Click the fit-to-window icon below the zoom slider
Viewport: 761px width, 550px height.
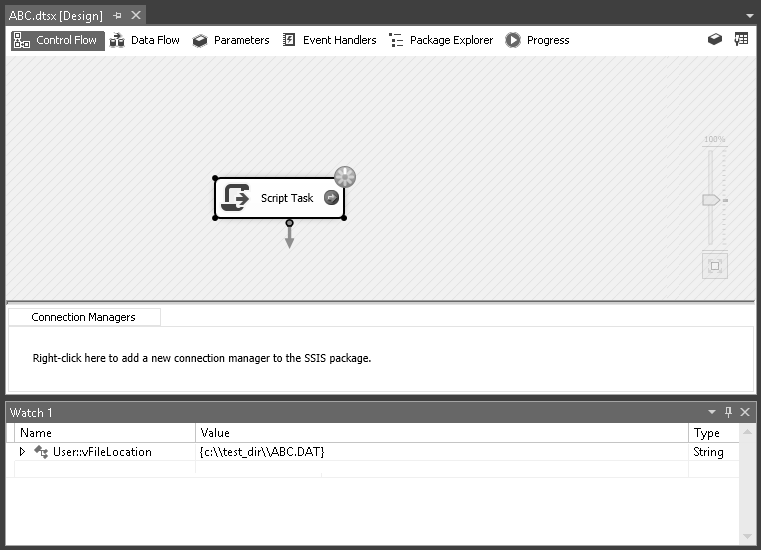click(714, 266)
